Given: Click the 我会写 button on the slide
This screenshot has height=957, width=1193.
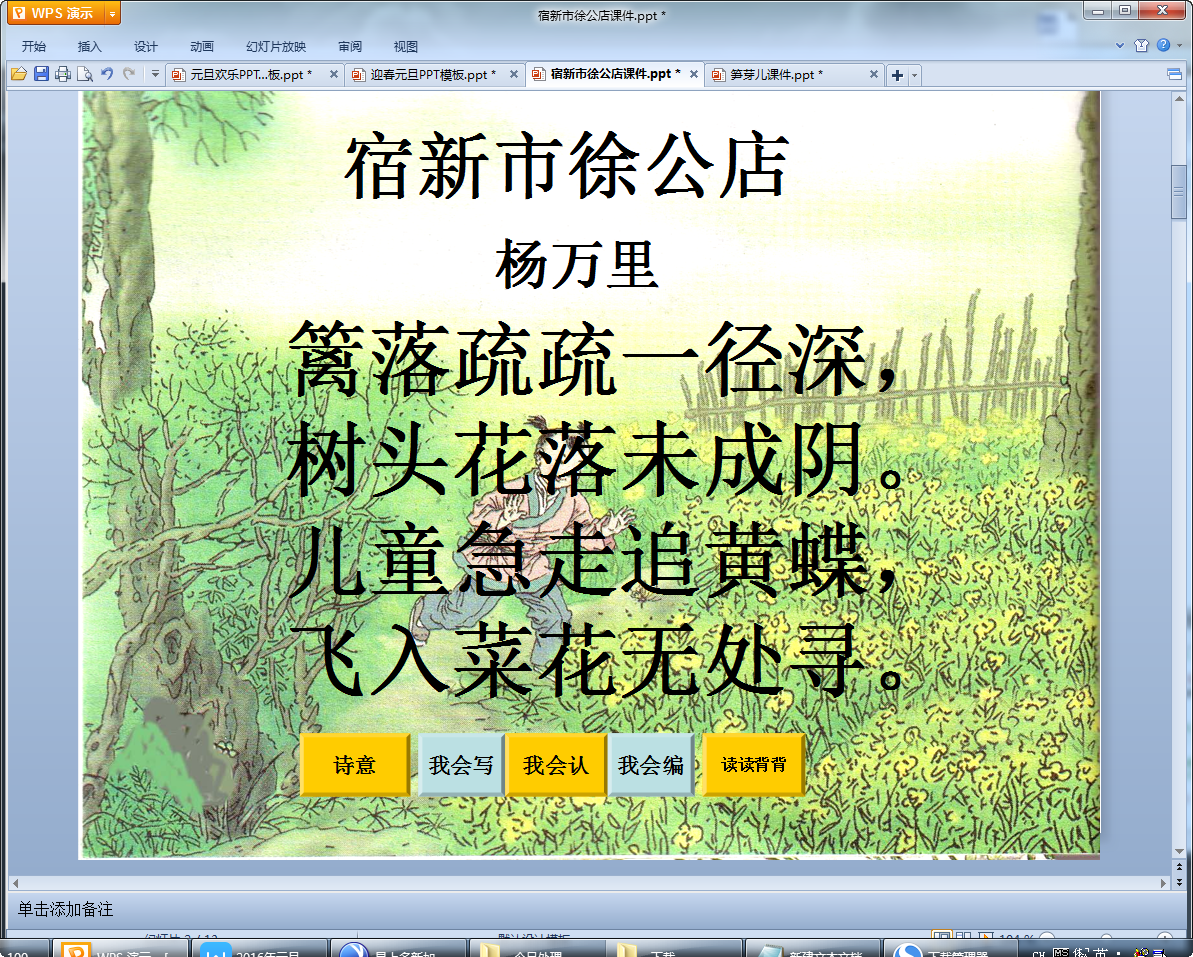Looking at the screenshot, I should pos(461,765).
